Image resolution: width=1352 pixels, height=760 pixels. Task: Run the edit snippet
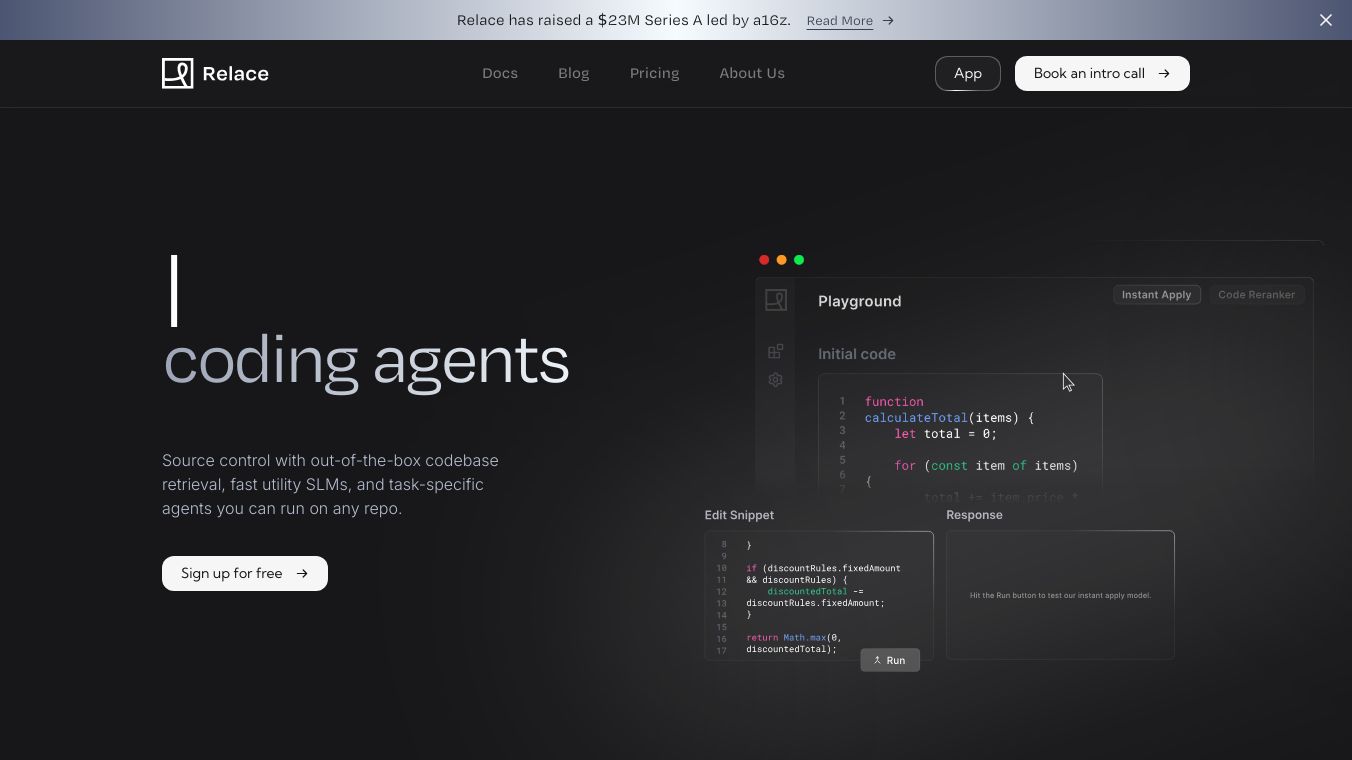point(890,660)
